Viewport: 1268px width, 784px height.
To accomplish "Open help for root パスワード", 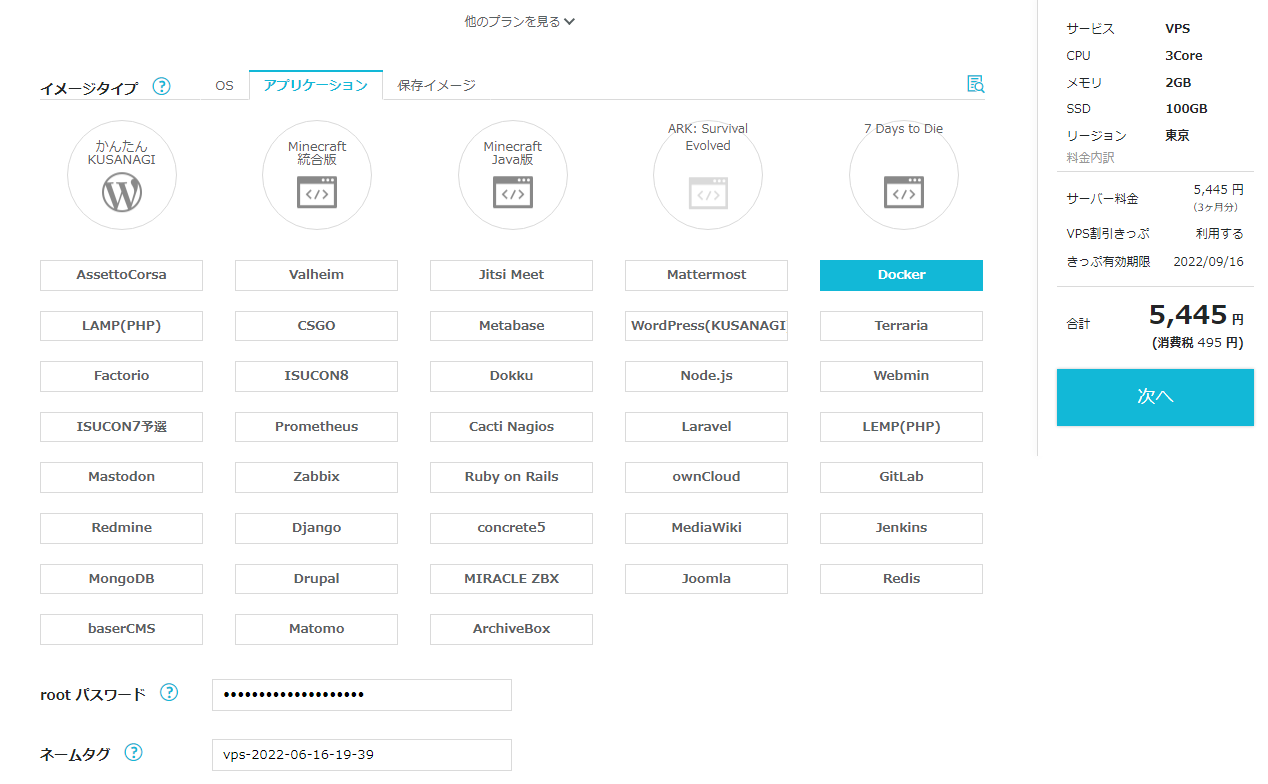I will point(169,692).
